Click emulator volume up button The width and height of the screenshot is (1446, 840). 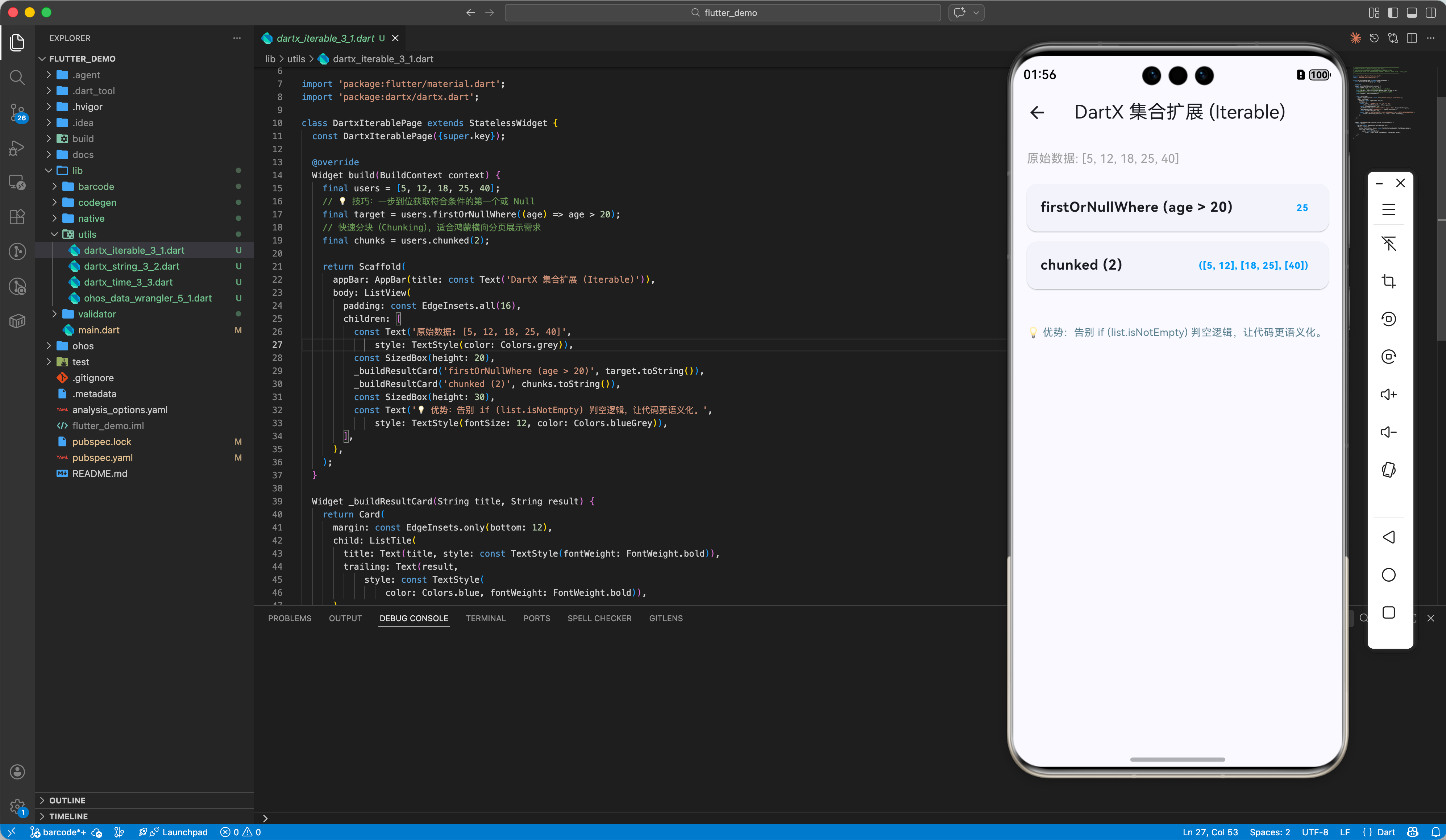pyautogui.click(x=1388, y=394)
